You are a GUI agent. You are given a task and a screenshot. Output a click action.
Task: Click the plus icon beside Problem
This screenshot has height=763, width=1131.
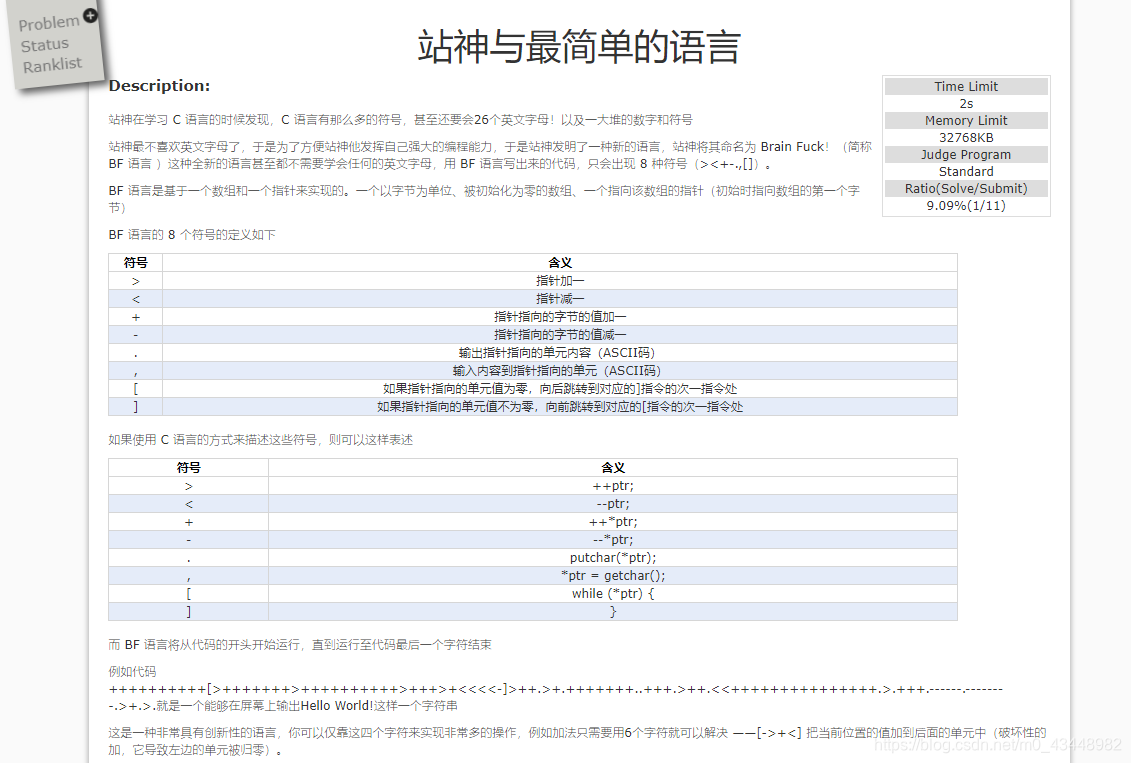tap(90, 15)
